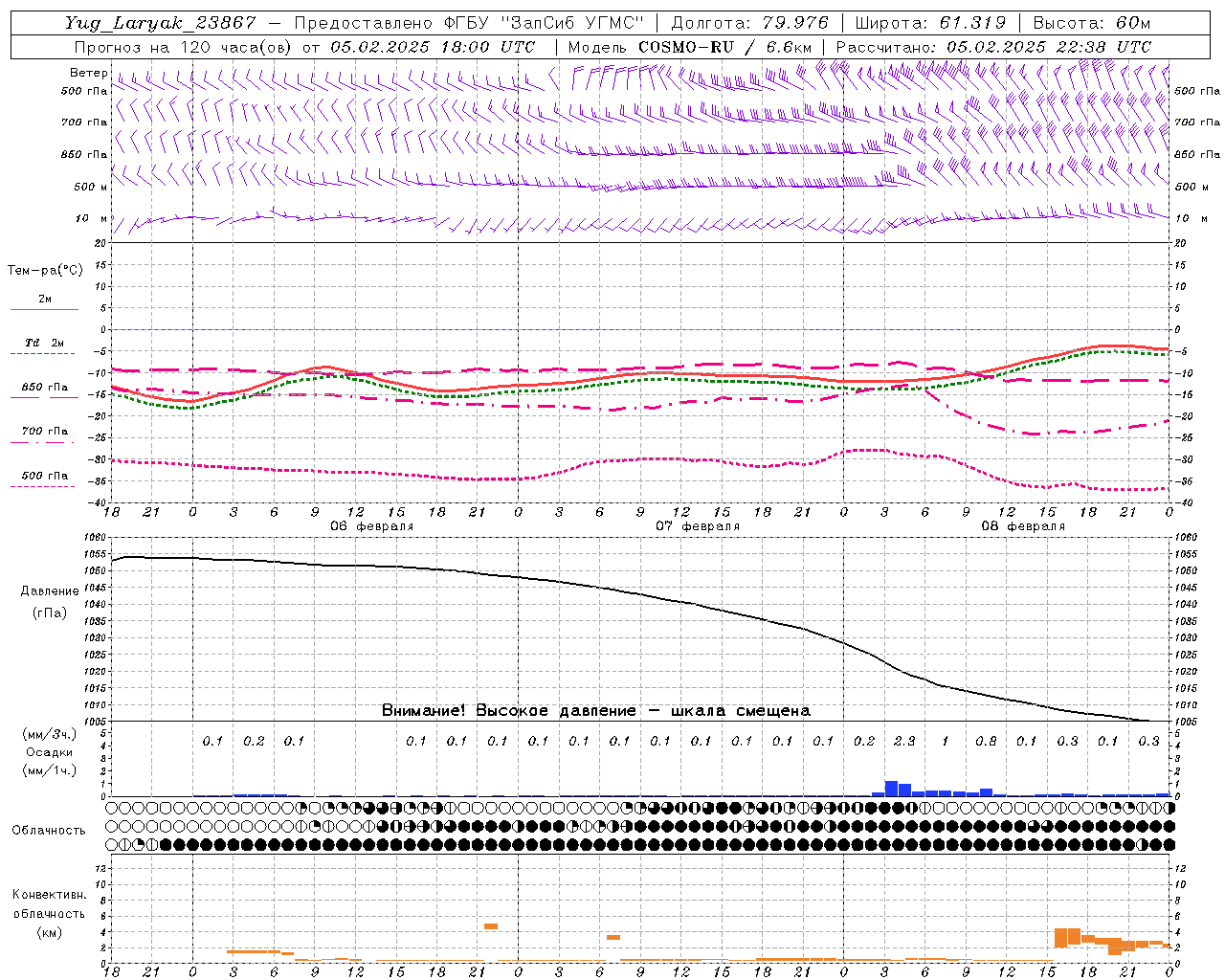Click the Тем-ра(°C) axis title
This screenshot has height=980, width=1225.
tap(45, 271)
